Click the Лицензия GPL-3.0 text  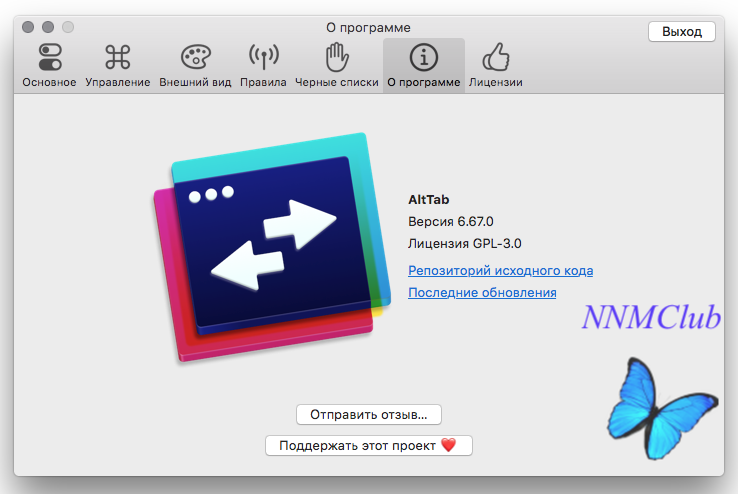[465, 244]
